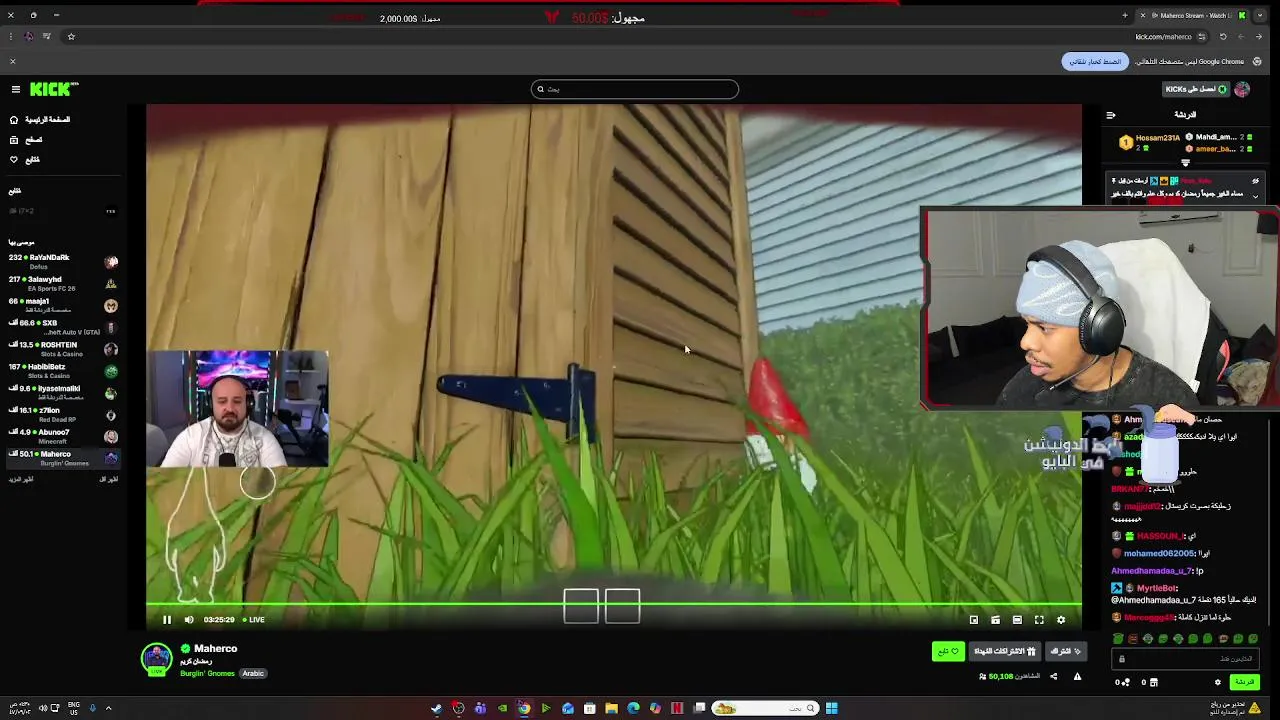
Task: Open the Steam icon in the taskbar
Action: pyautogui.click(x=437, y=709)
